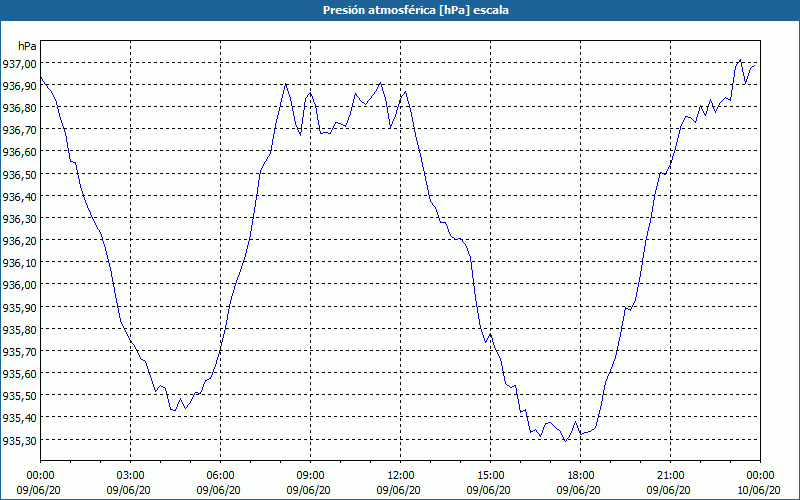Select the 936,10 y-axis label
Screen dimensions: 800x500
19,263
